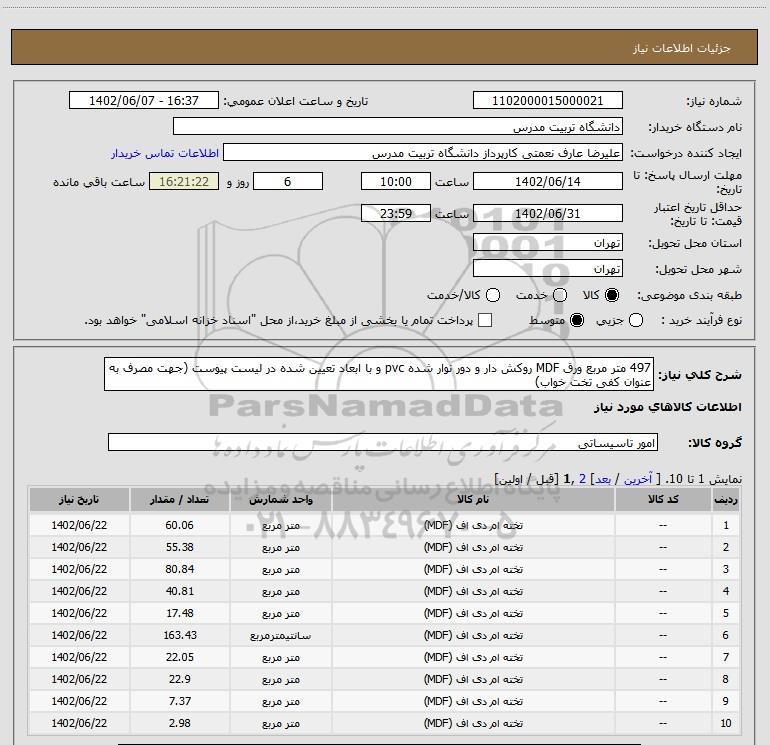Screen dimensions: 770x745
Task: Click the request creator name field
Action: 423,153
